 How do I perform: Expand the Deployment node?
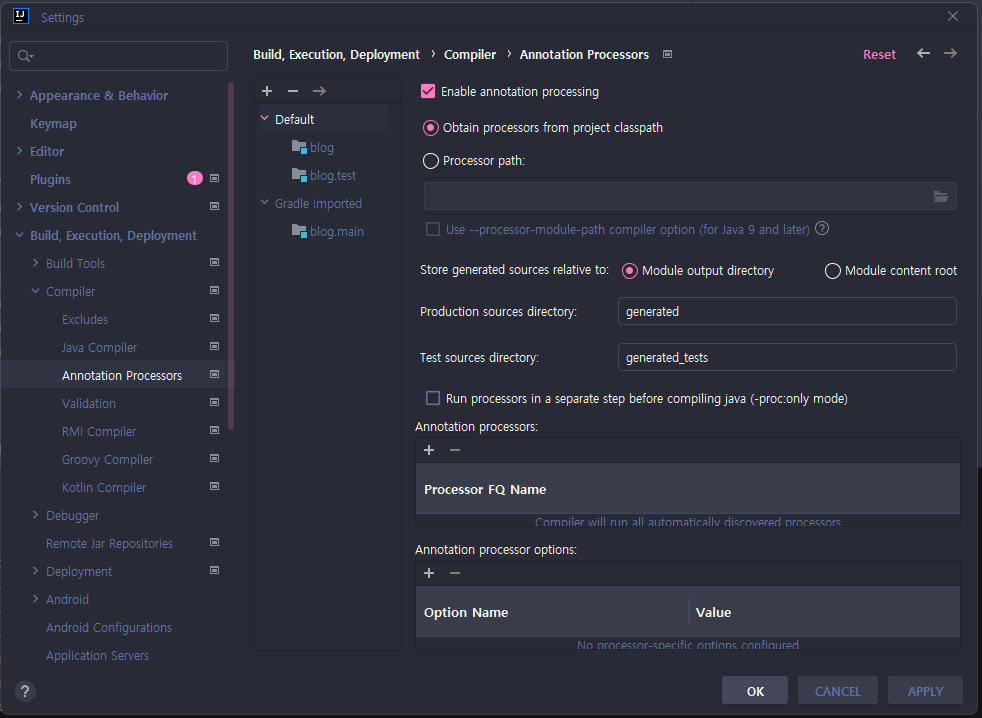[36, 571]
